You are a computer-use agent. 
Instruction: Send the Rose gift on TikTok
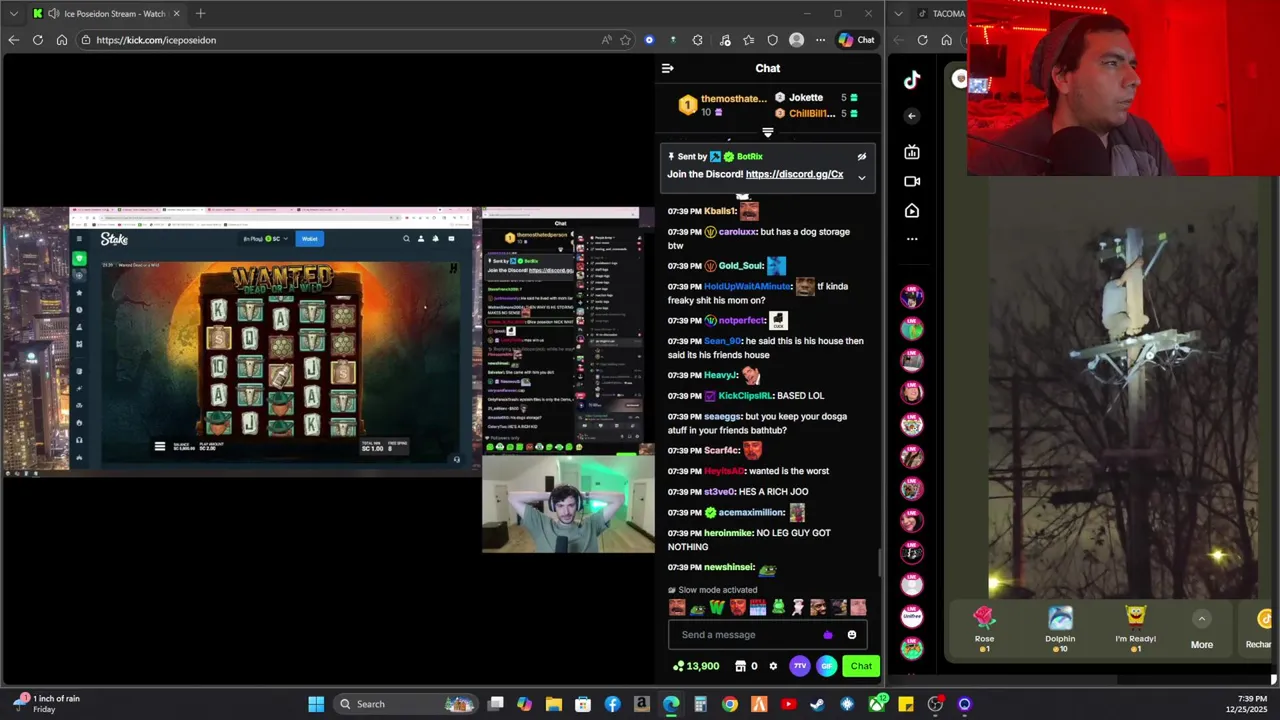pyautogui.click(x=985, y=628)
